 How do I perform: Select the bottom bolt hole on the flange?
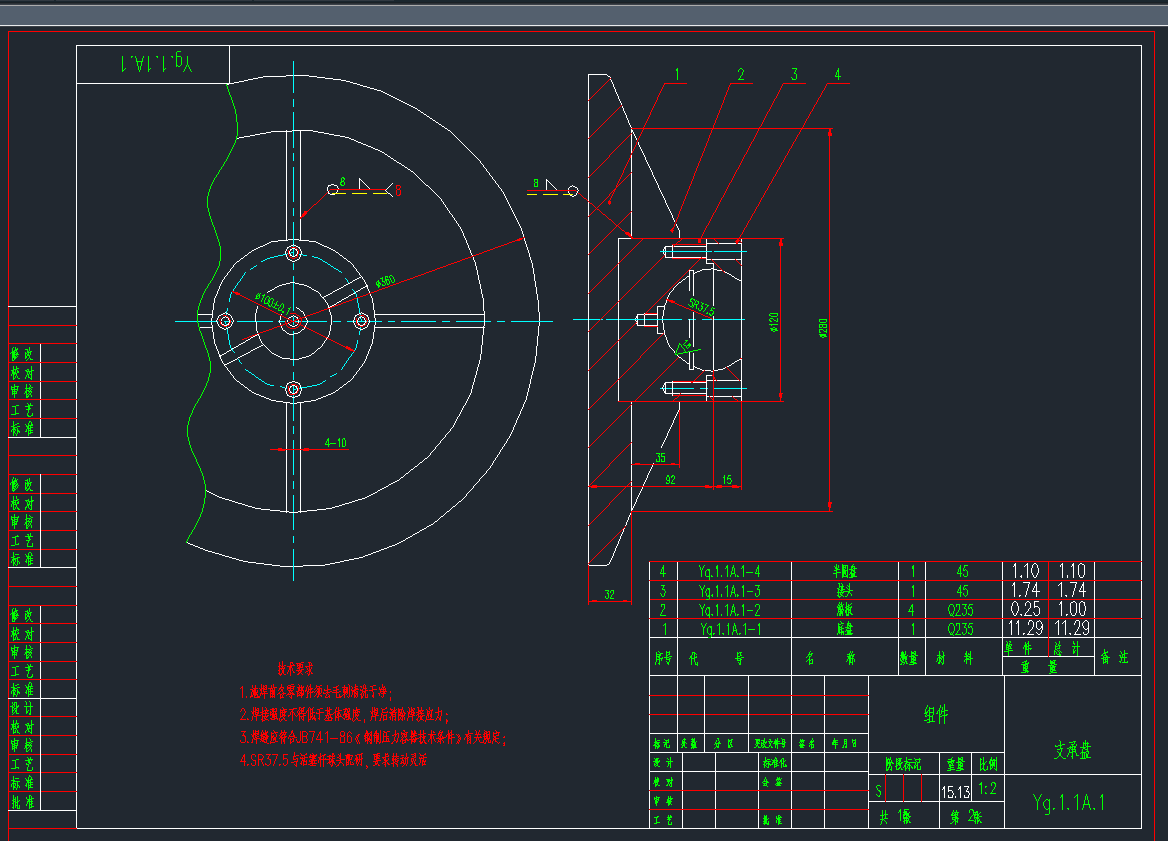pos(293,389)
